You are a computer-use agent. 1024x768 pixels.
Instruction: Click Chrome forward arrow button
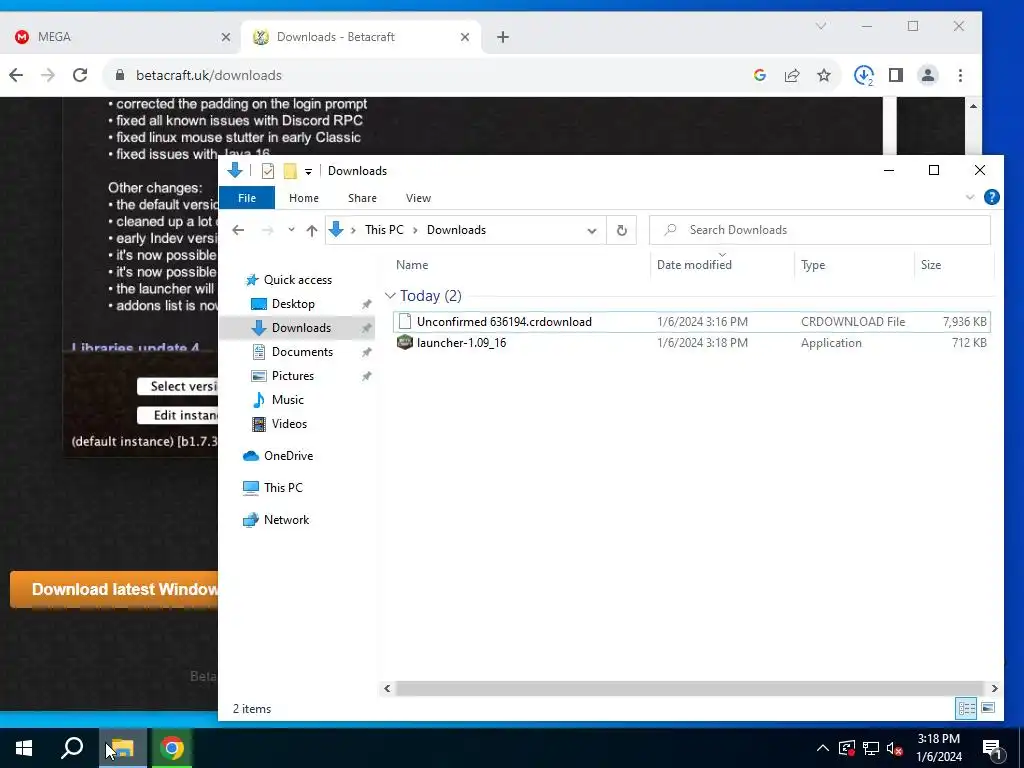[x=48, y=75]
